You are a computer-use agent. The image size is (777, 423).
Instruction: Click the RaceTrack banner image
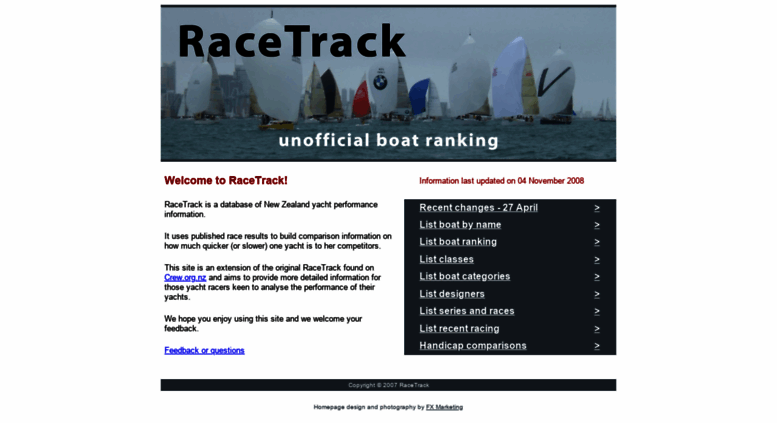point(388,83)
